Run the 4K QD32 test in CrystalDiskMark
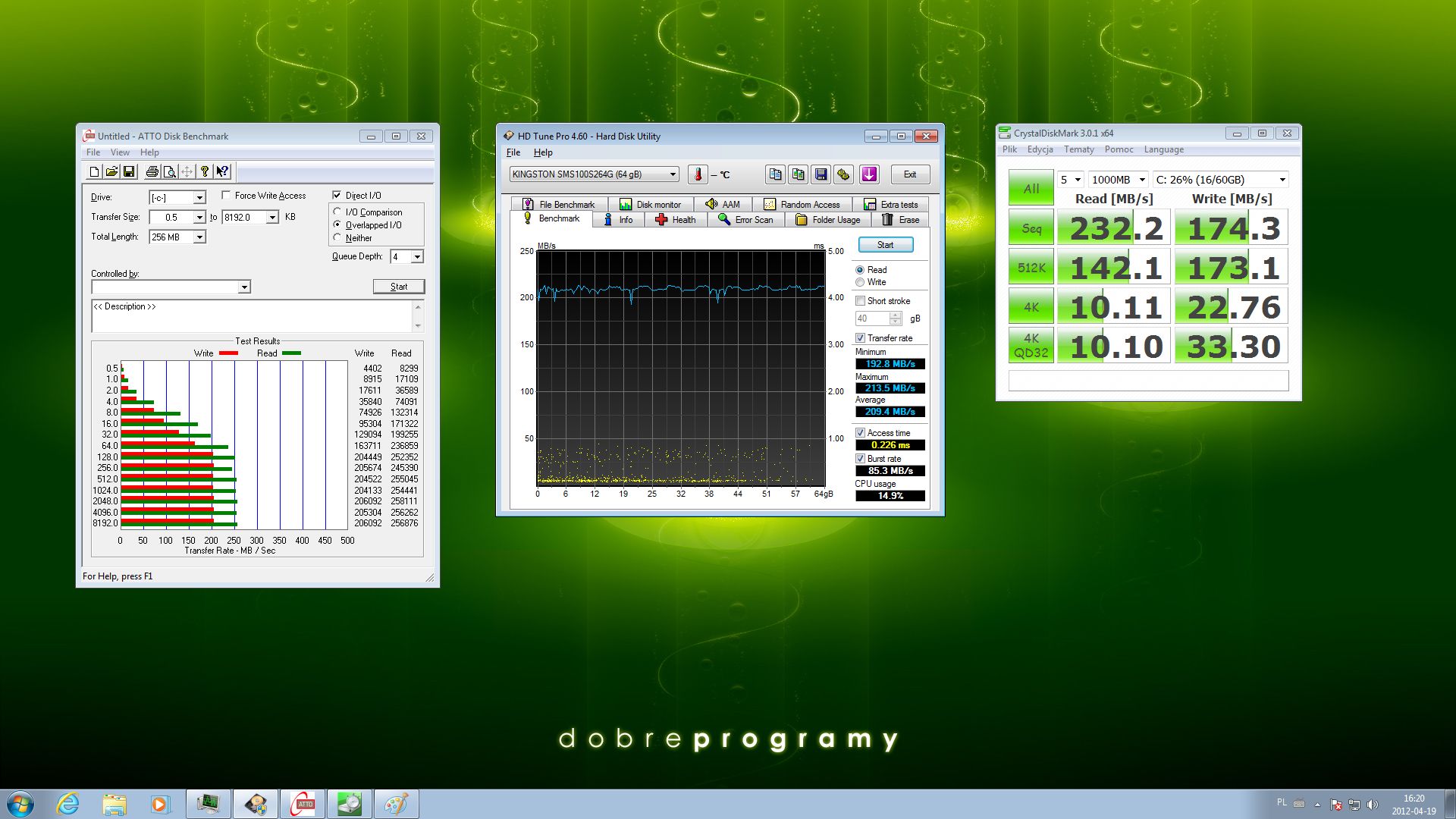This screenshot has height=819, width=1456. point(1031,346)
